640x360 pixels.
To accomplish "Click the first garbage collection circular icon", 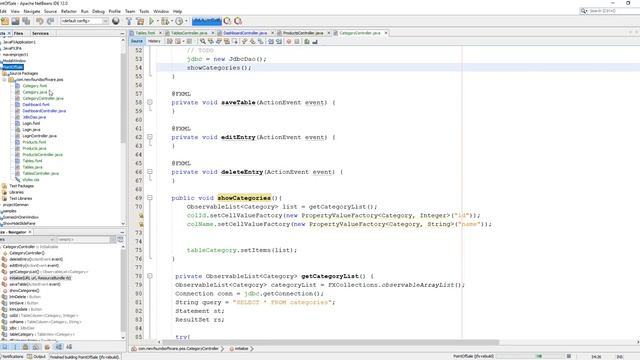I will 227,21.
